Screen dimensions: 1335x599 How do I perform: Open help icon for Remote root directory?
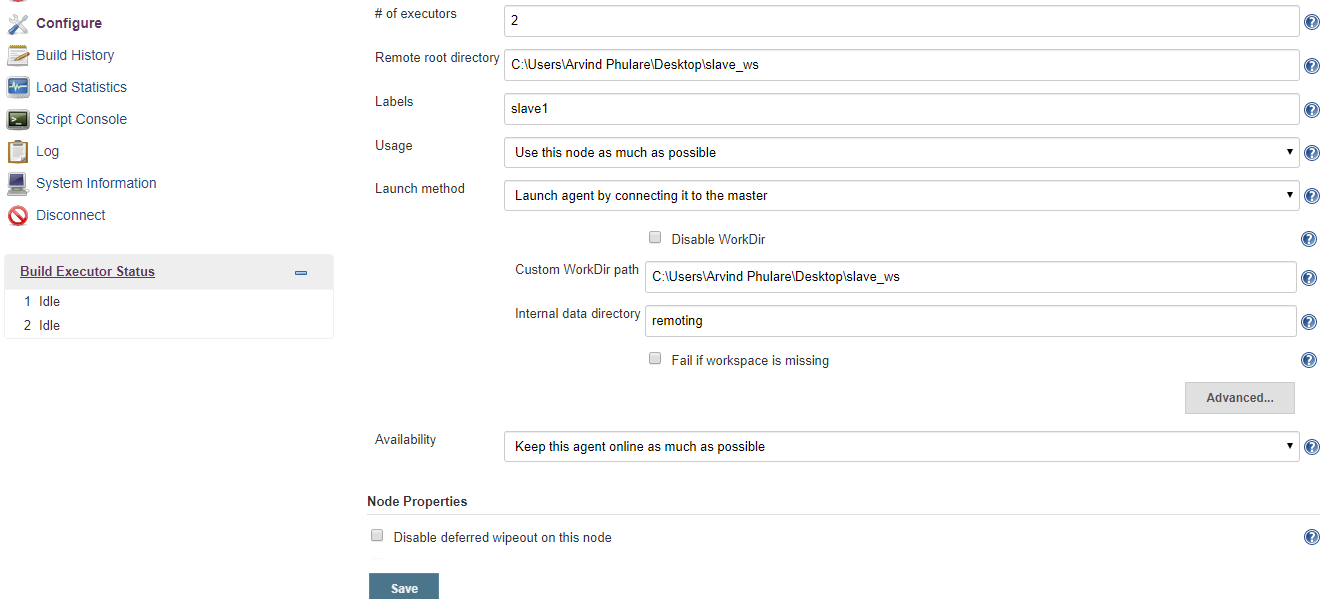(x=1312, y=66)
